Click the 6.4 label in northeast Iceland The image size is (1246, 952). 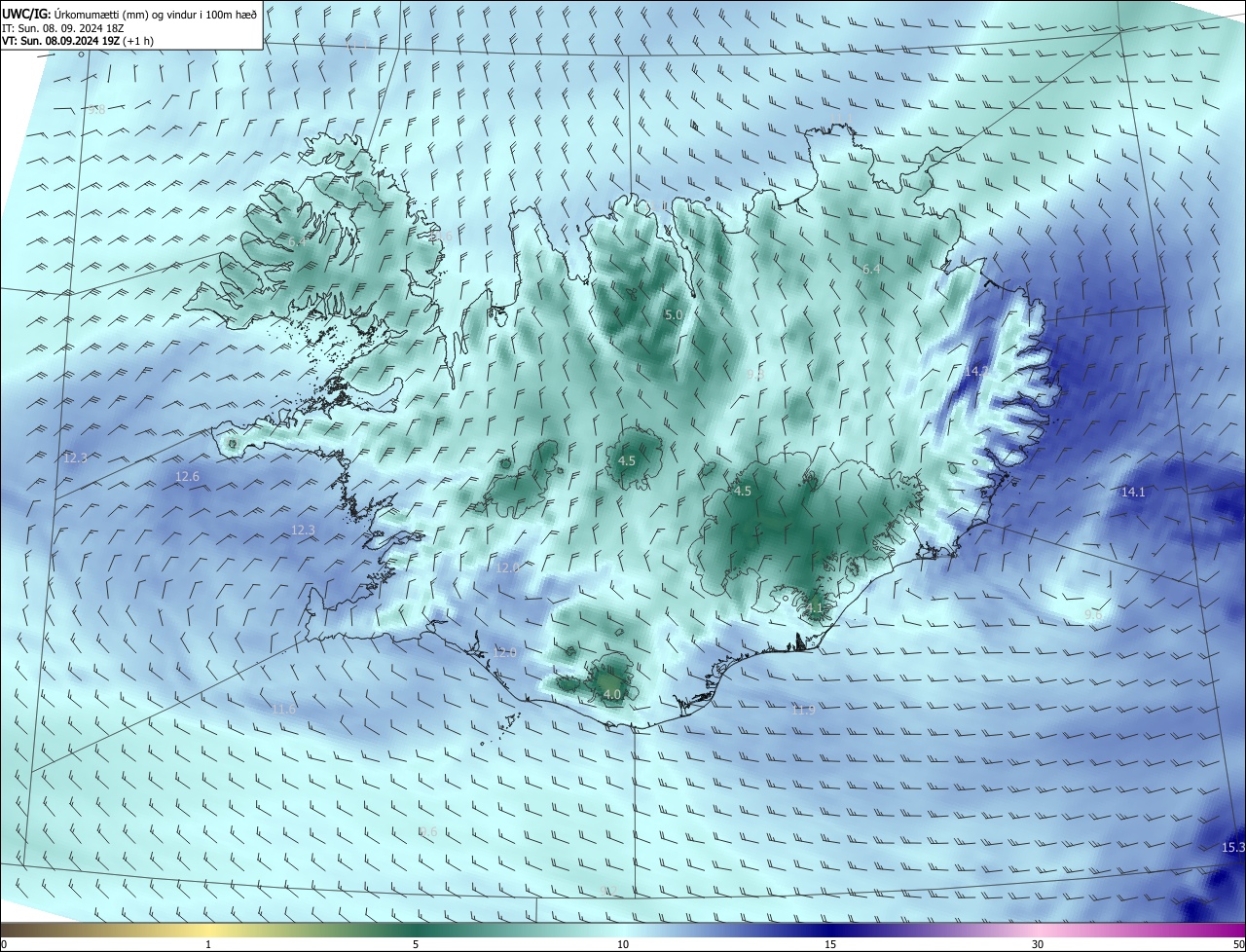[871, 269]
